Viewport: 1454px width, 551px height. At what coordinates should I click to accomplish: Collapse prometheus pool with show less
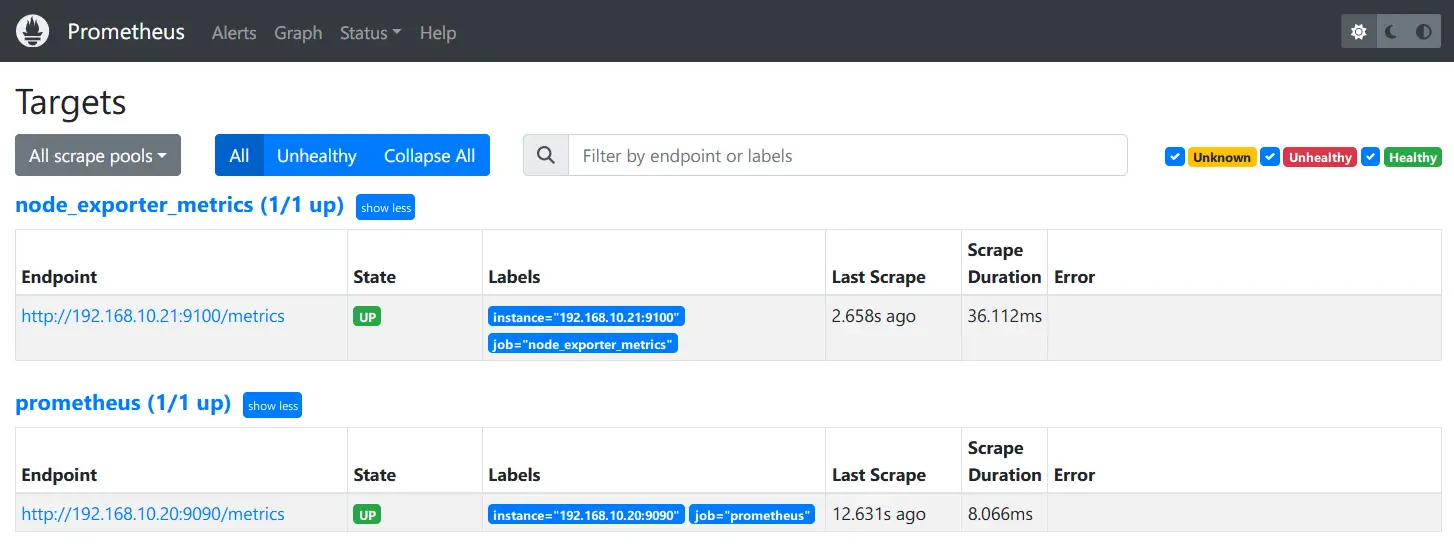[x=272, y=405]
